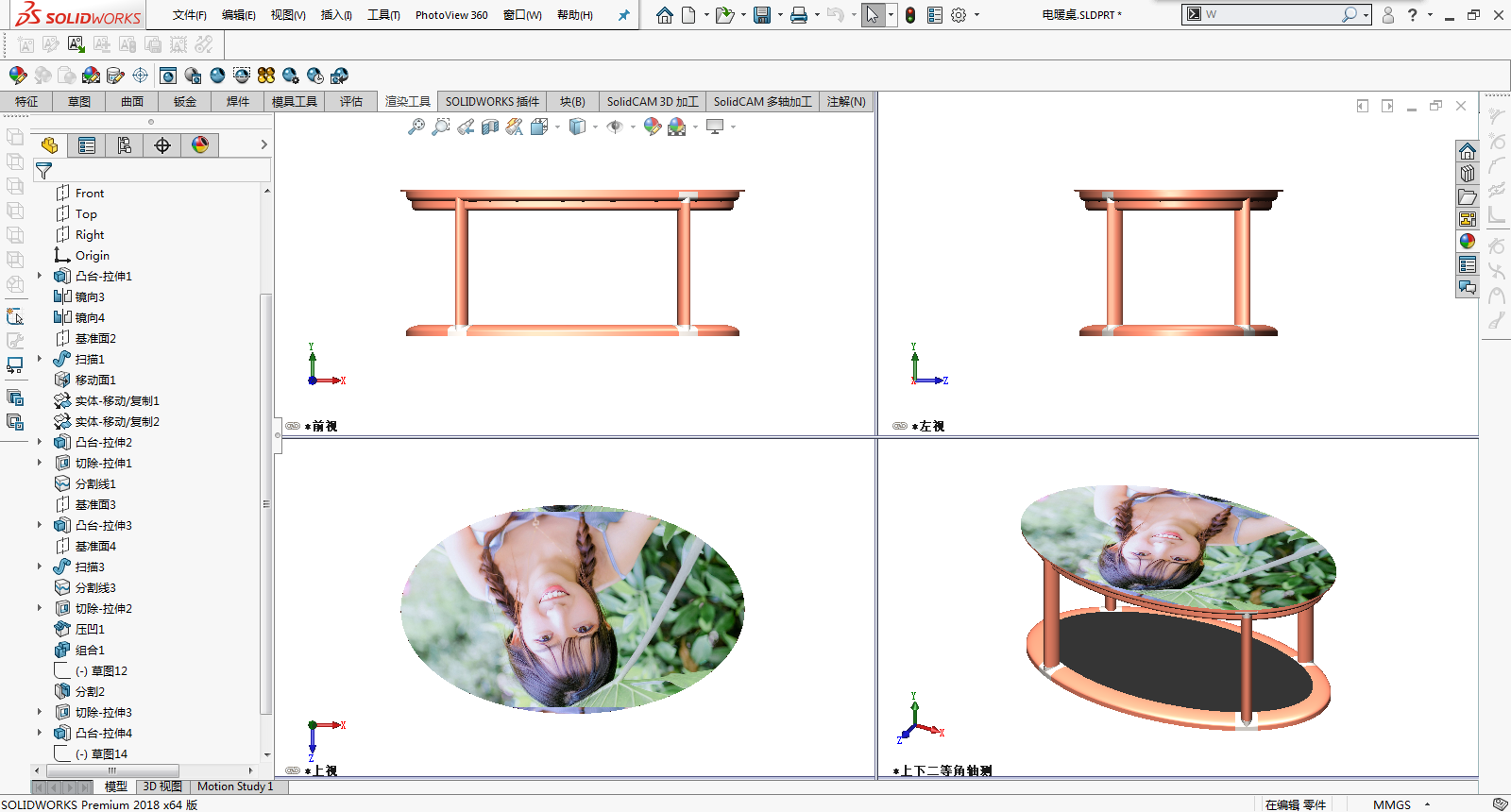Click the Rebuild traffic light icon
The image size is (1511, 812).
click(x=909, y=15)
